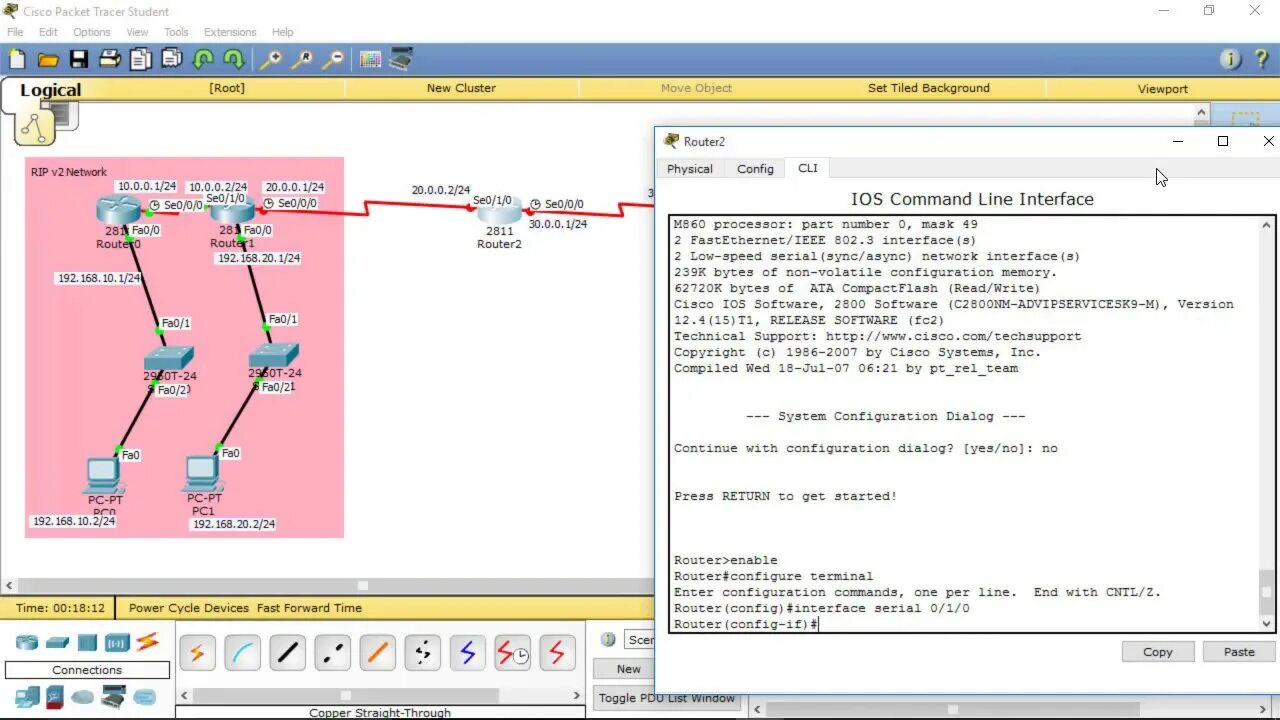Select the Routers device category
1280x720 pixels.
pos(26,642)
